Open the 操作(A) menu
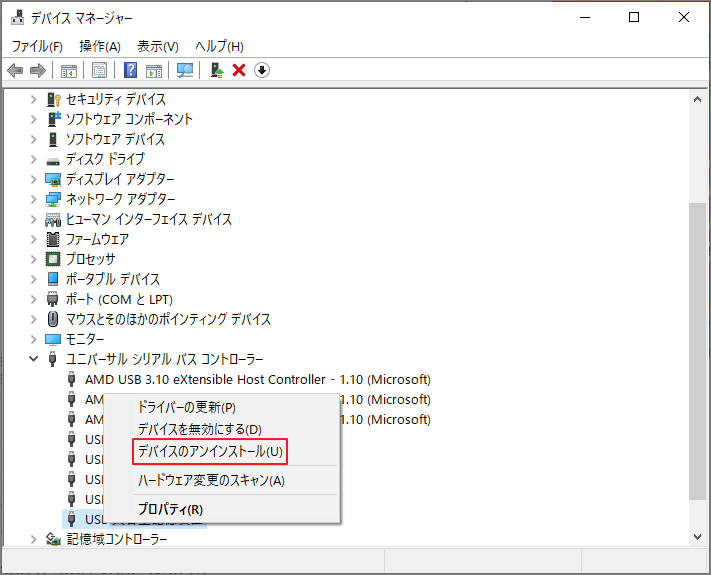This screenshot has height=575, width=711. click(x=100, y=46)
